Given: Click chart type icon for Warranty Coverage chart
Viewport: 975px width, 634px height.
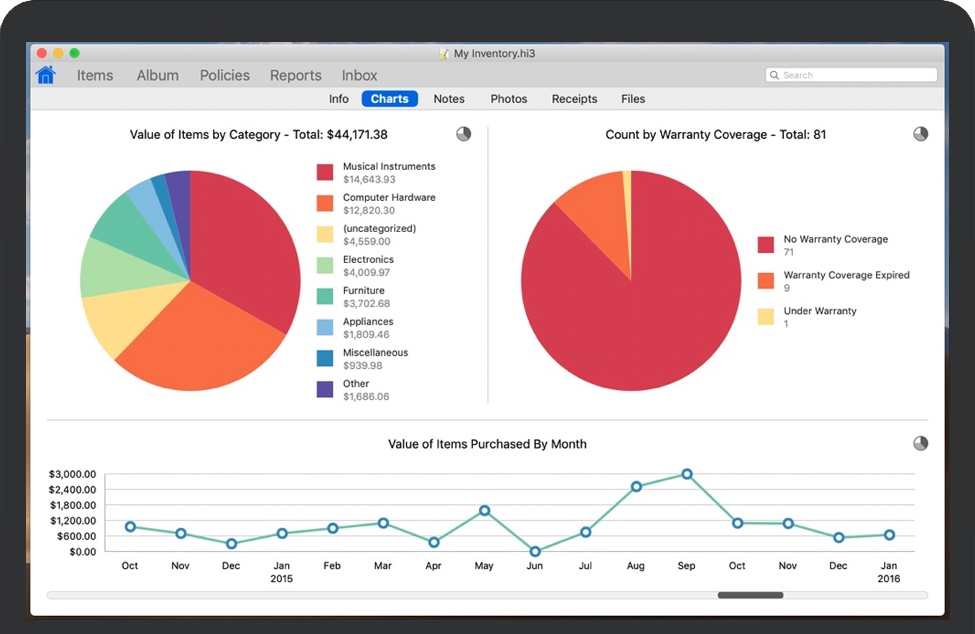Looking at the screenshot, I should tap(920, 134).
